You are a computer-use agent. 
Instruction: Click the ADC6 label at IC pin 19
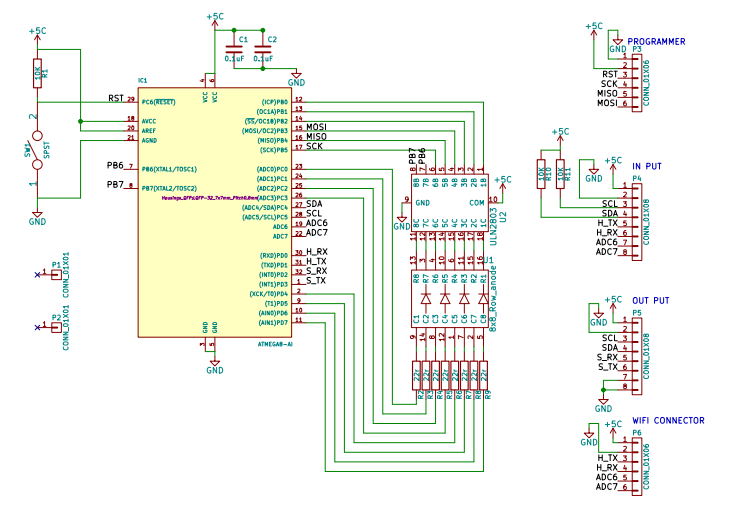(317, 223)
